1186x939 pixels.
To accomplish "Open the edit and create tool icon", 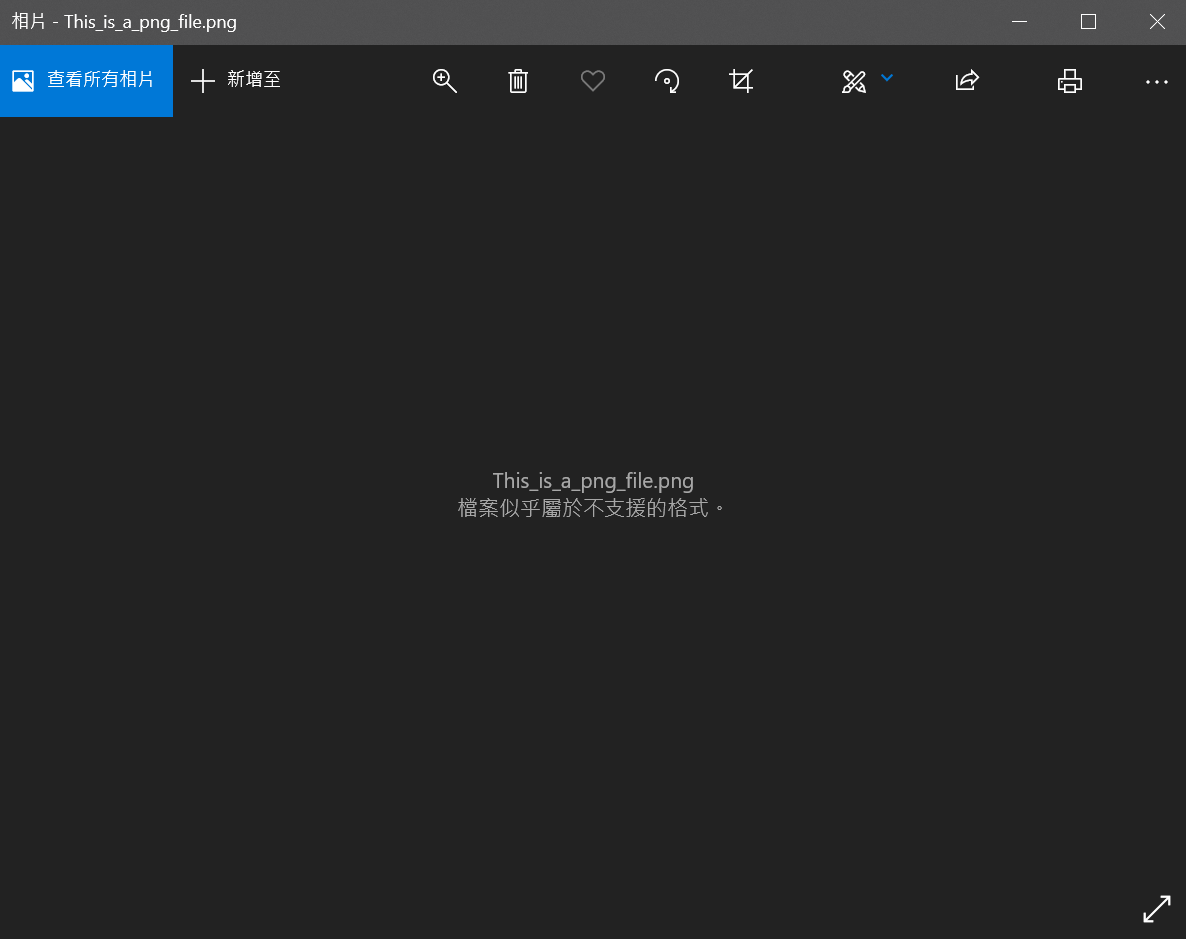I will click(854, 82).
